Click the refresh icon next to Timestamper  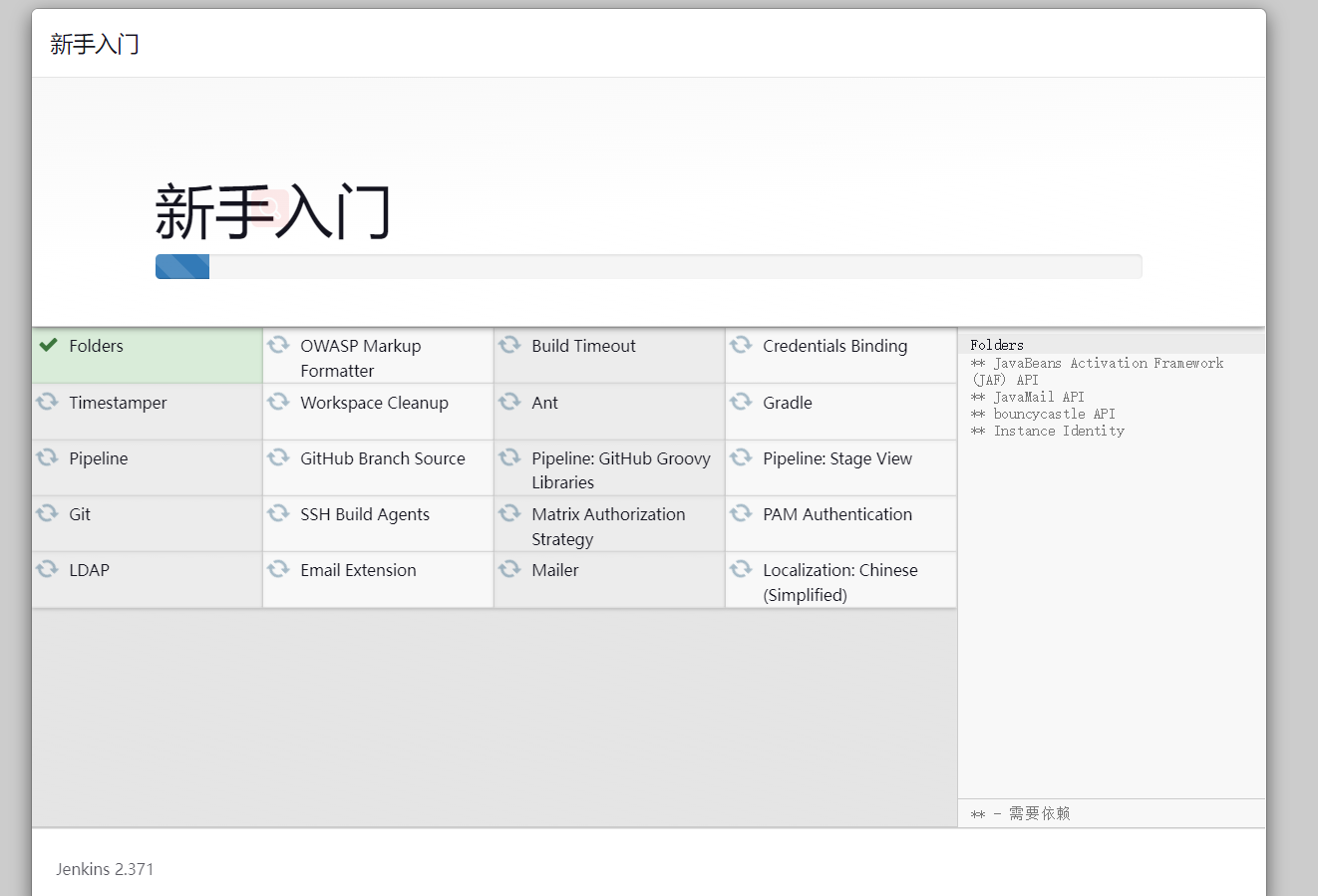click(47, 402)
